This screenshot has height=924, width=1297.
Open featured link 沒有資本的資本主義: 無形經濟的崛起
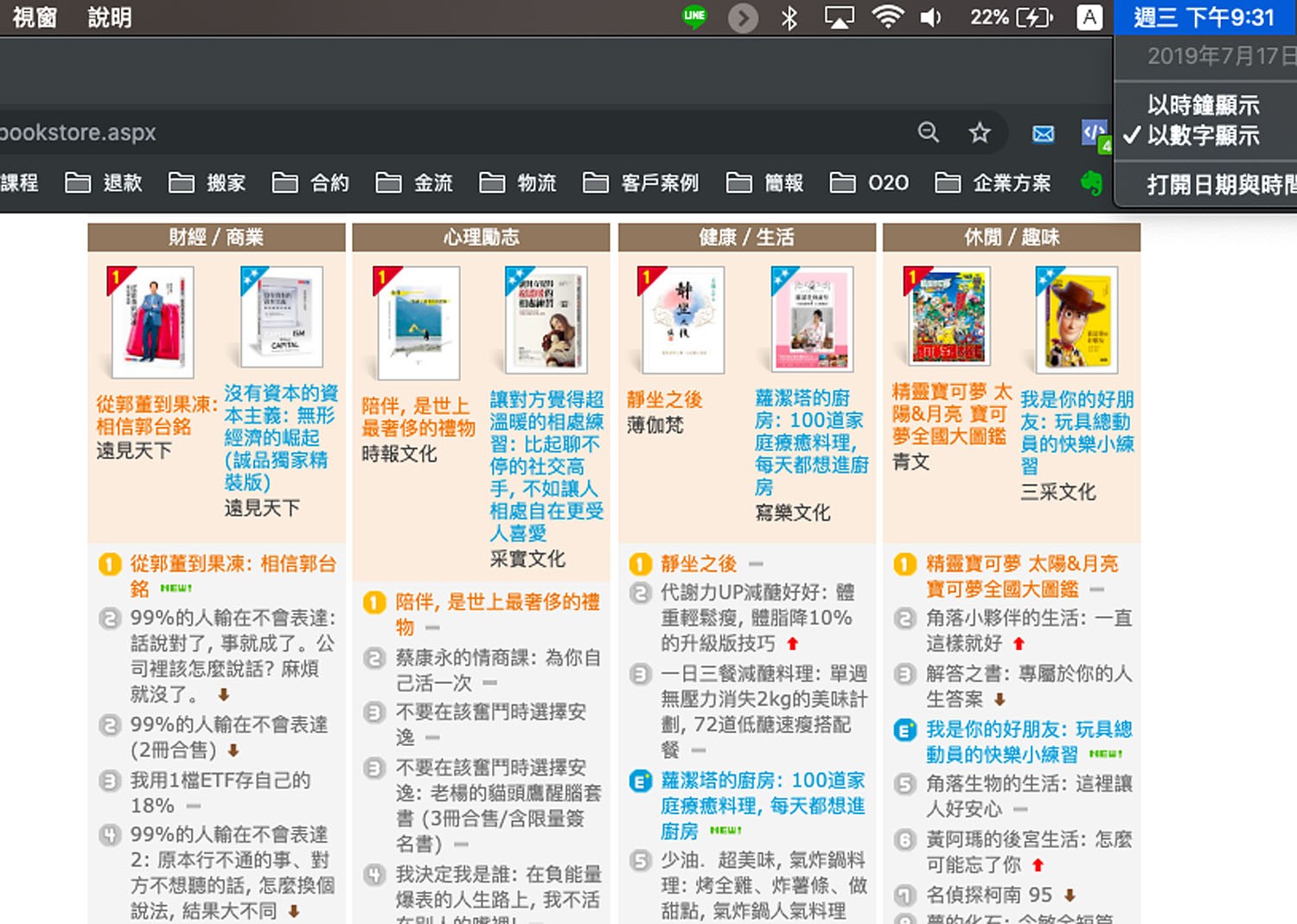(x=281, y=437)
